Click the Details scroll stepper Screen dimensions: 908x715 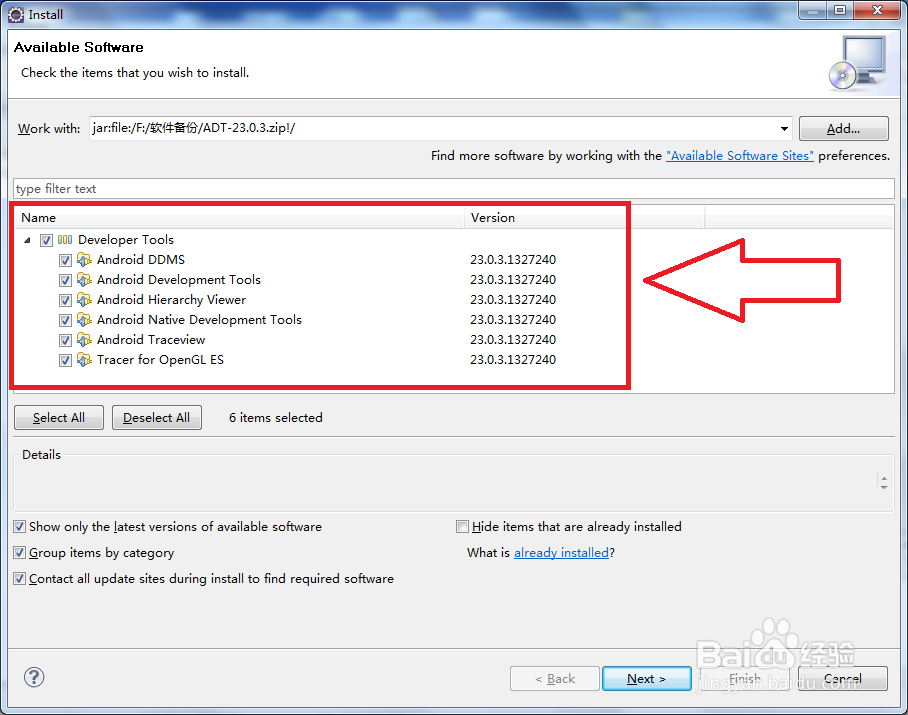coord(884,482)
